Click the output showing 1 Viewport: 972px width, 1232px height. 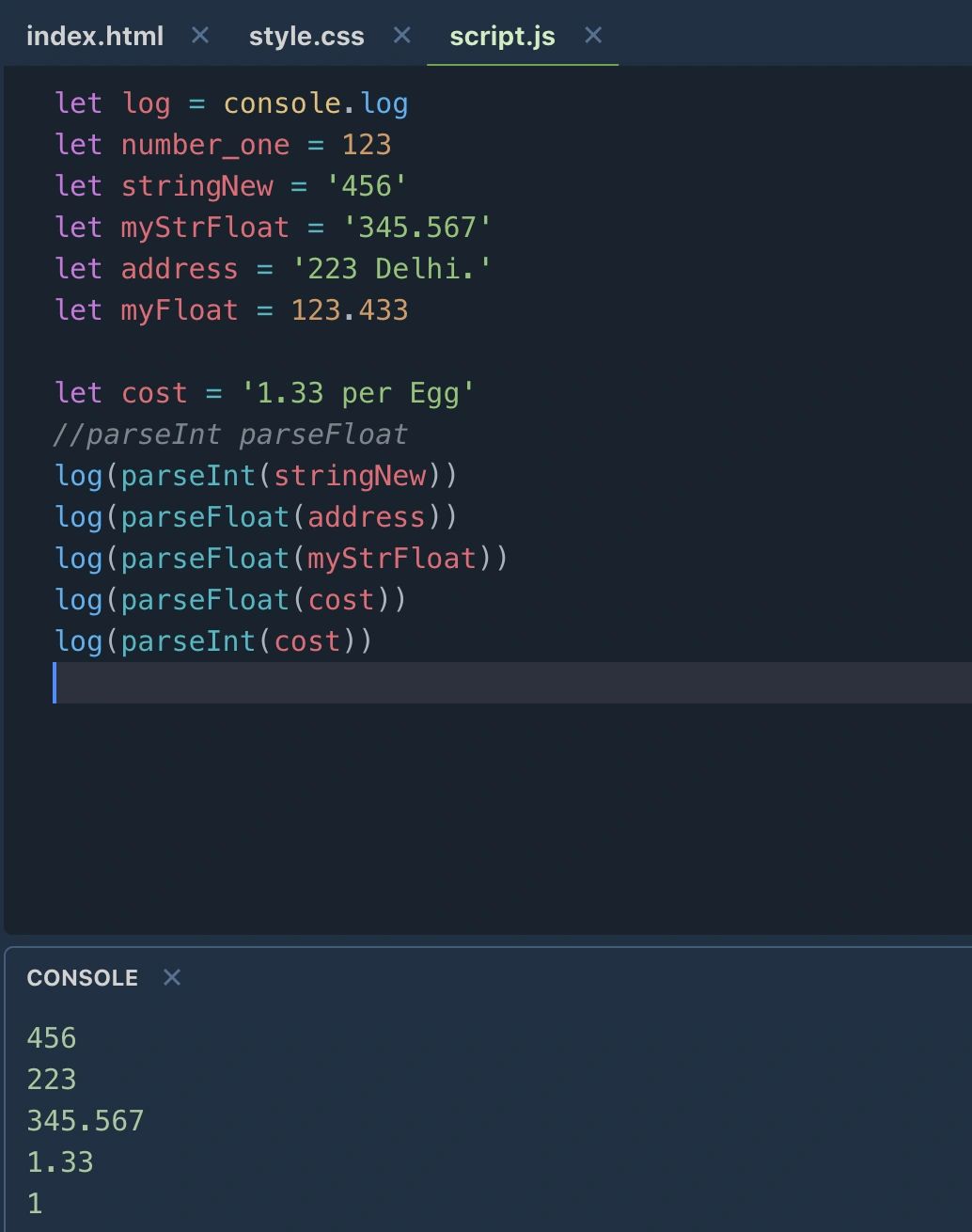[x=34, y=1202]
